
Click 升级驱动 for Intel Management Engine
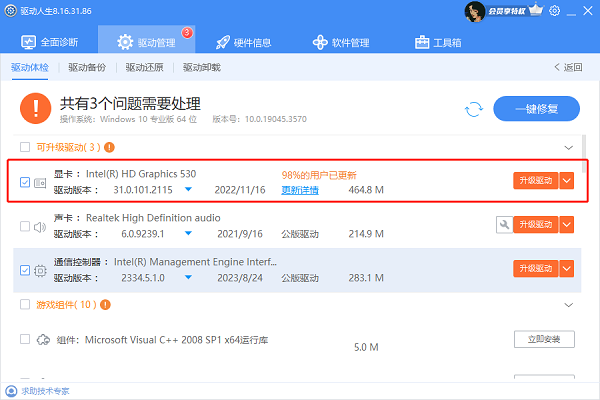[x=536, y=269]
